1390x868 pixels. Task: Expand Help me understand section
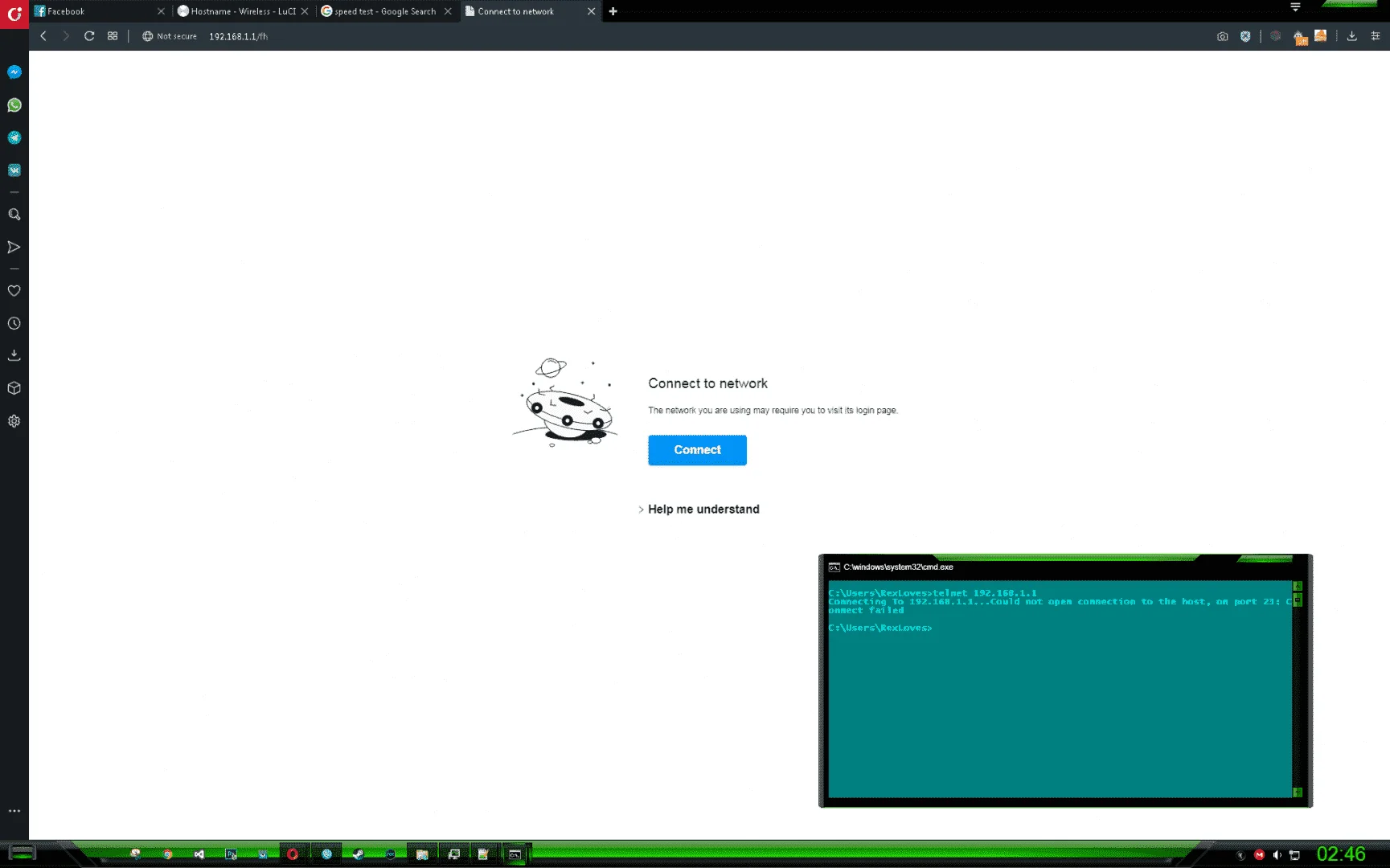[x=699, y=510]
